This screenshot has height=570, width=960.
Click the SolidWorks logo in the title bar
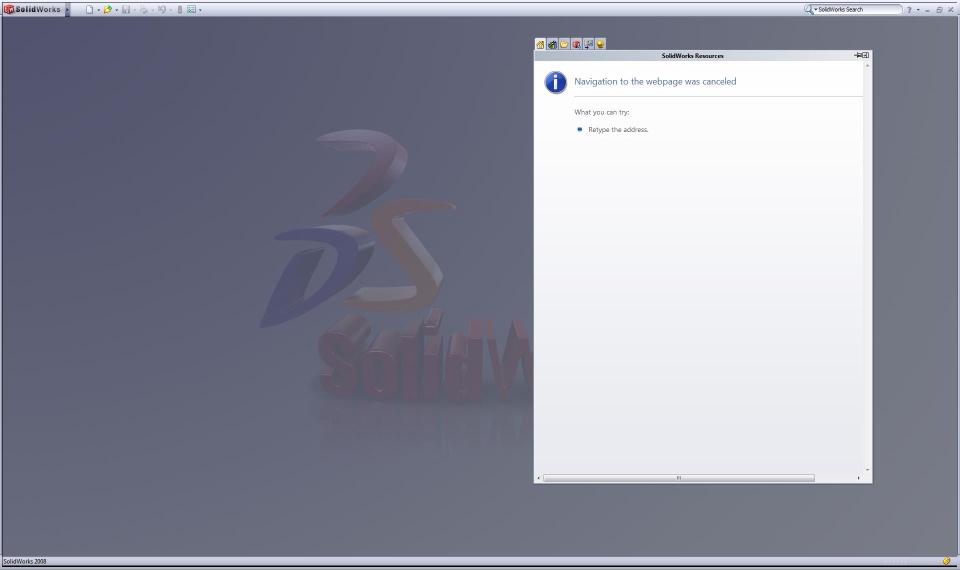(32, 9)
